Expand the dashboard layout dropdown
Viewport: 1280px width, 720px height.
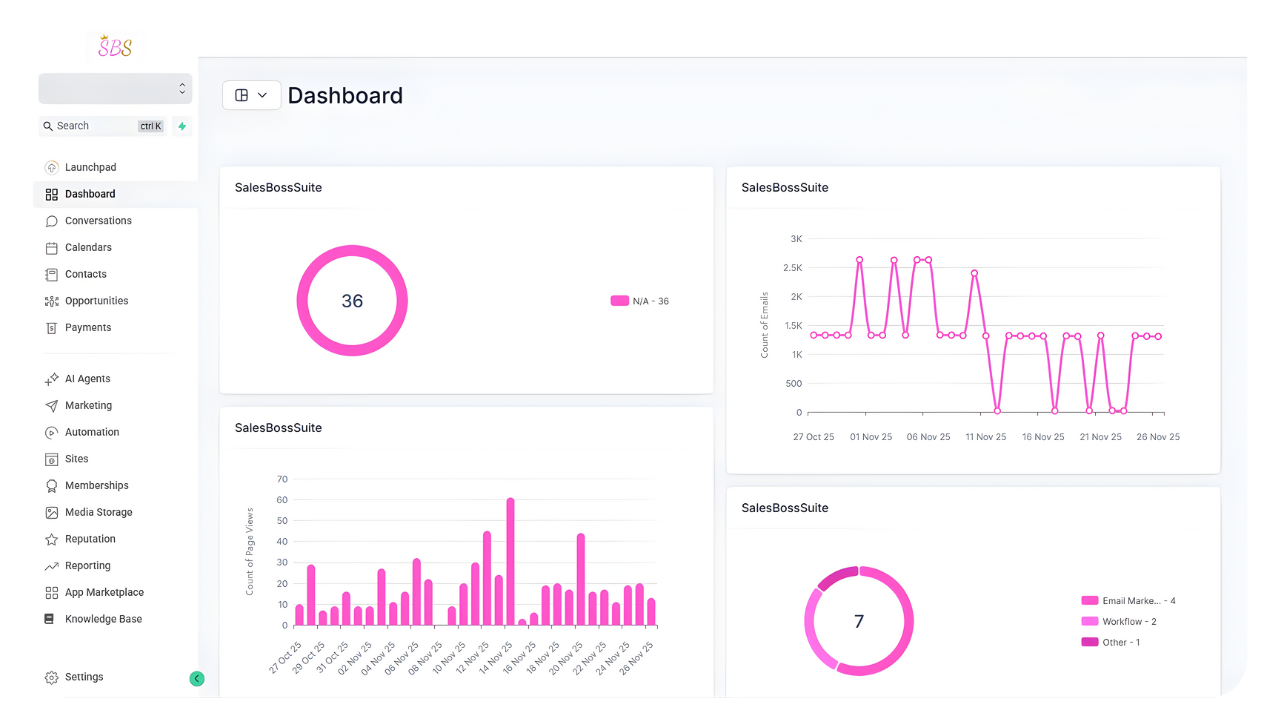(251, 95)
